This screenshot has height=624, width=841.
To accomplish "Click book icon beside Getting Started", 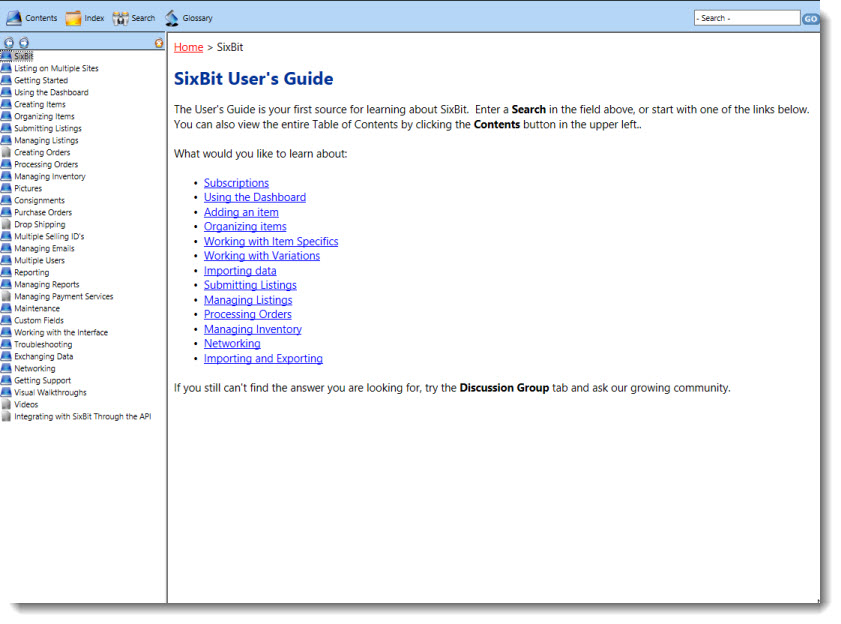I will [6, 80].
